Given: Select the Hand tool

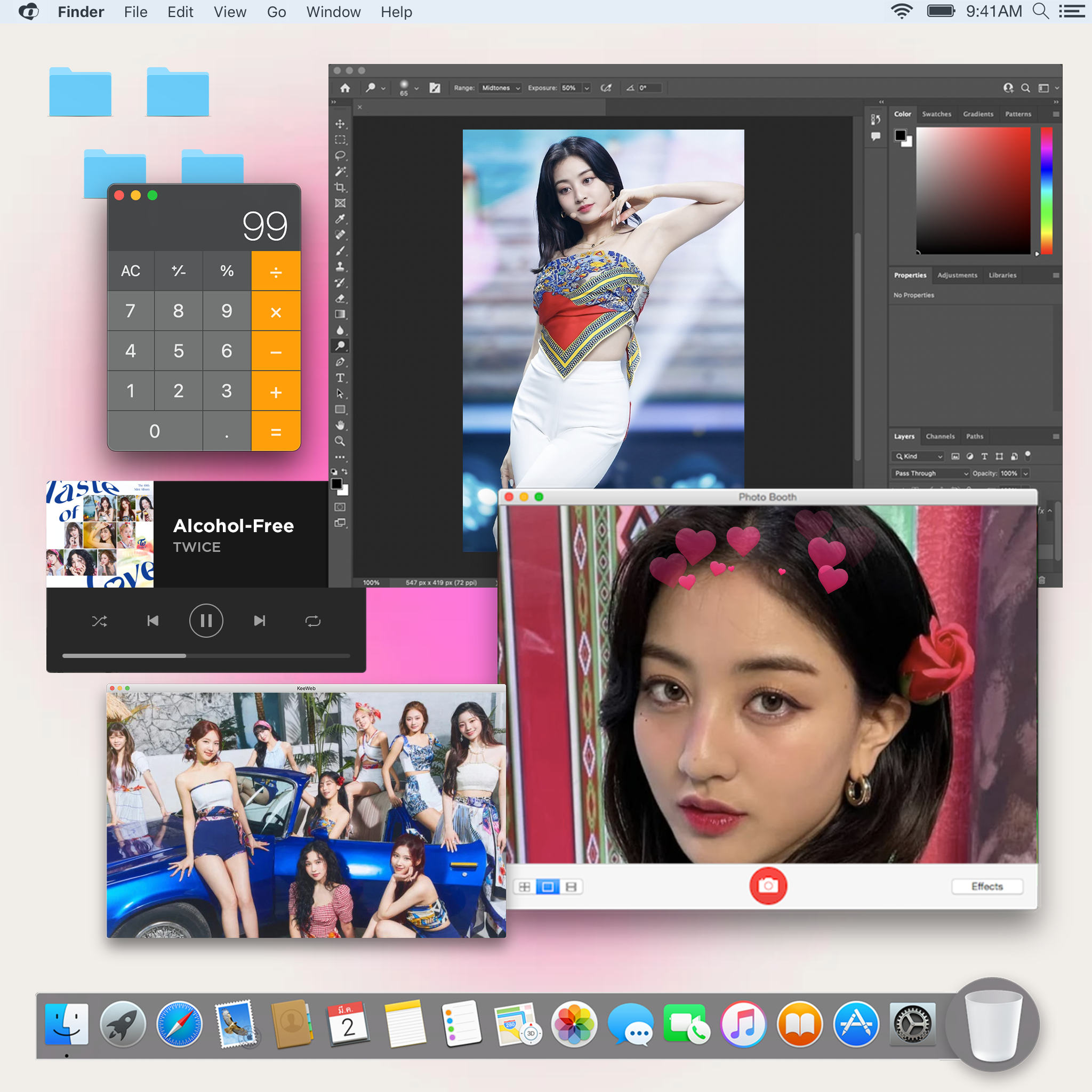Looking at the screenshot, I should (340, 425).
